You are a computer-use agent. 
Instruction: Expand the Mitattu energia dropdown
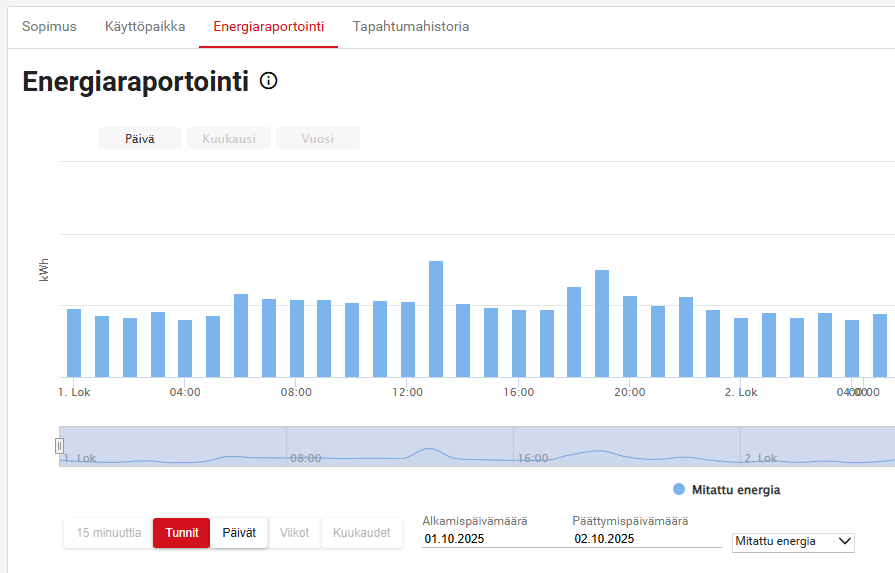point(793,541)
